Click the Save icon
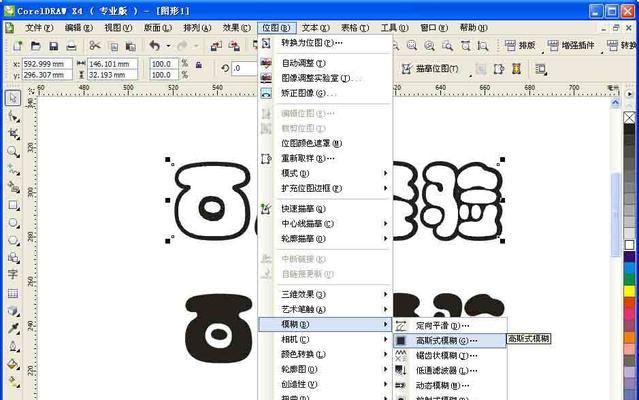This screenshot has width=639, height=400. pyautogui.click(x=53, y=46)
